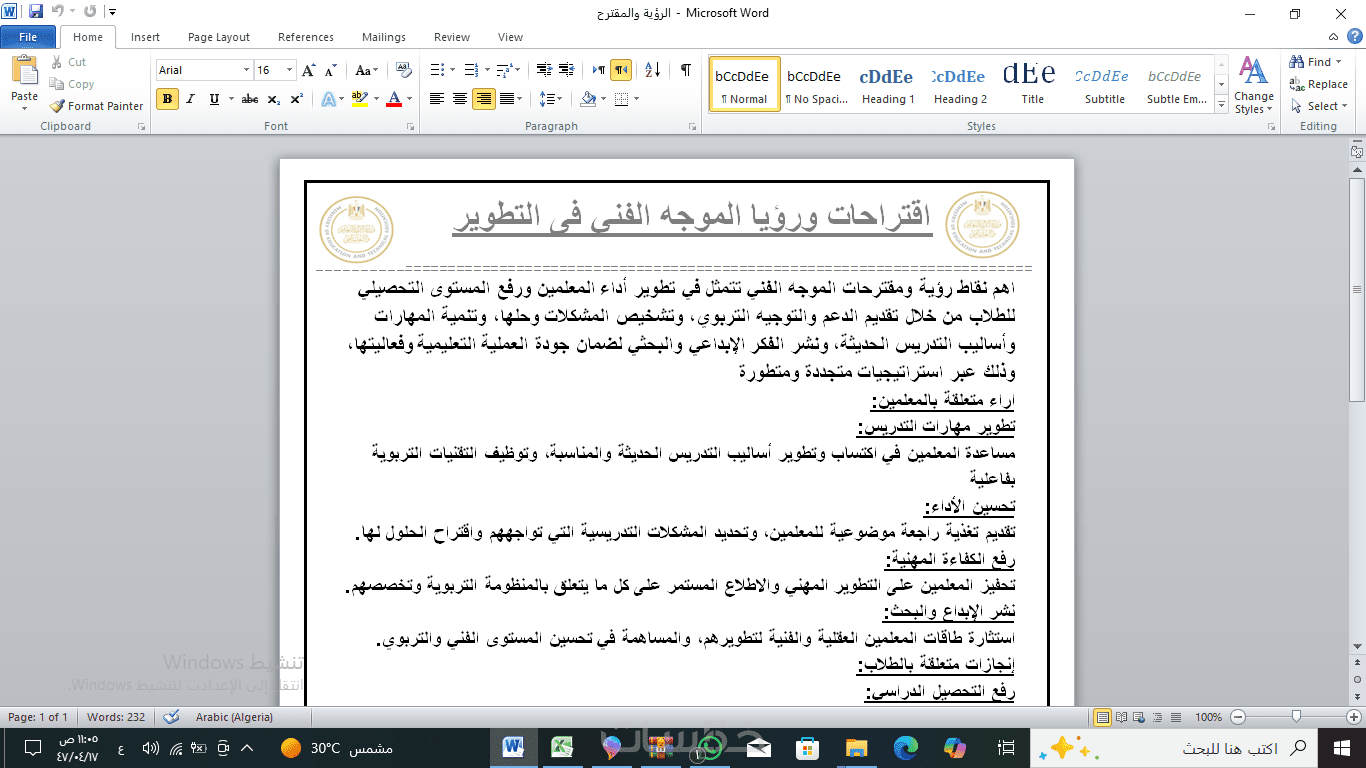
Task: Click the Paste clipboard icon
Action: pos(24,70)
